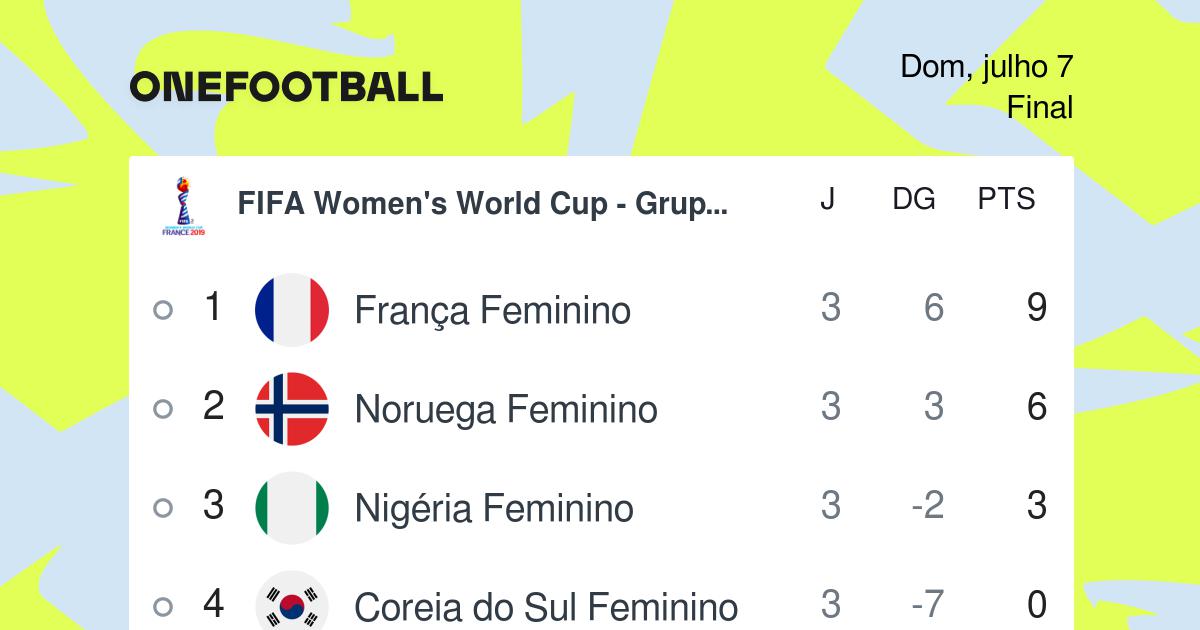Click France's 9 points value
The height and width of the screenshot is (630, 1200).
pos(1037,308)
